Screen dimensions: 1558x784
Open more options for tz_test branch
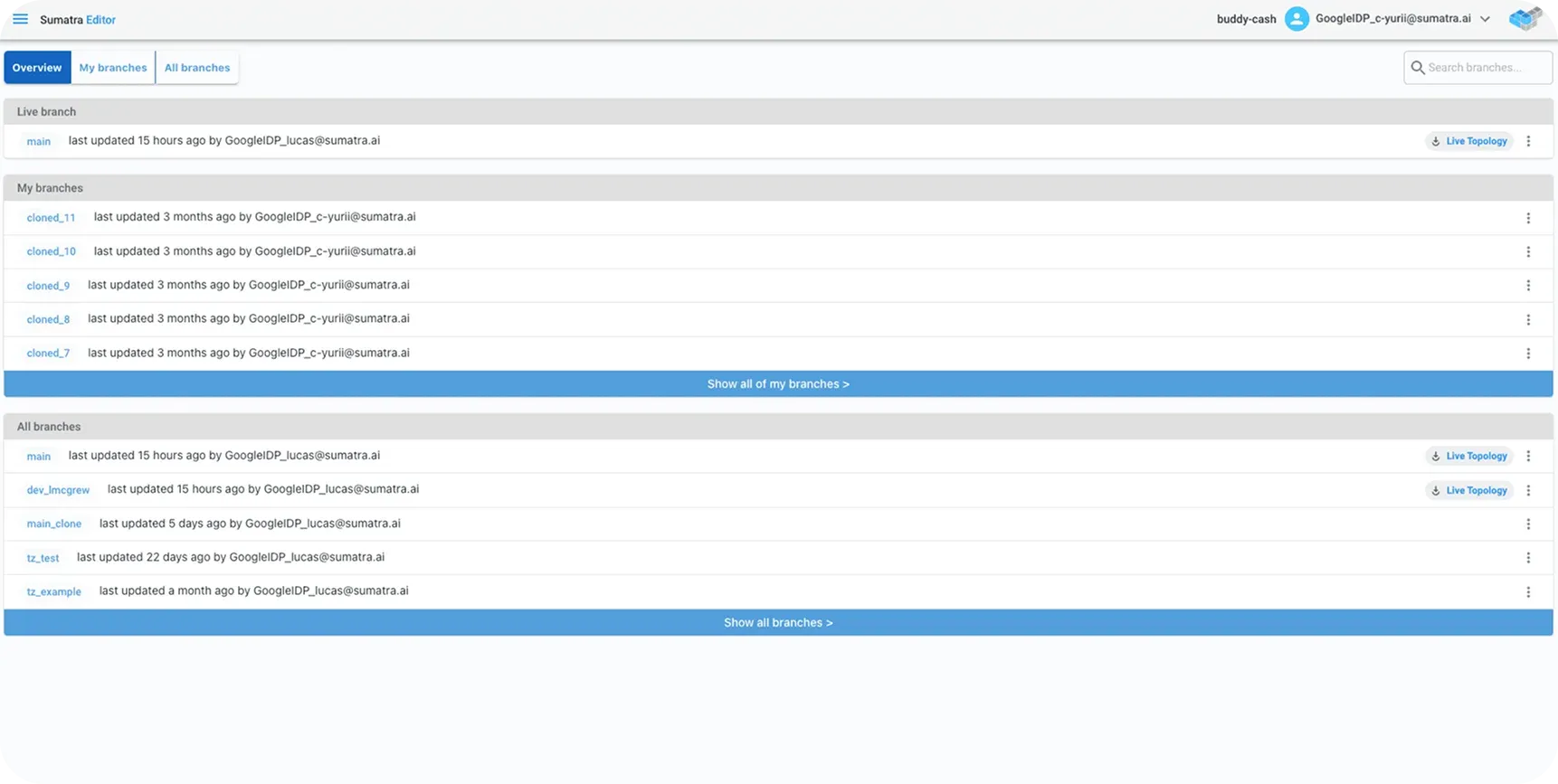[1528, 558]
